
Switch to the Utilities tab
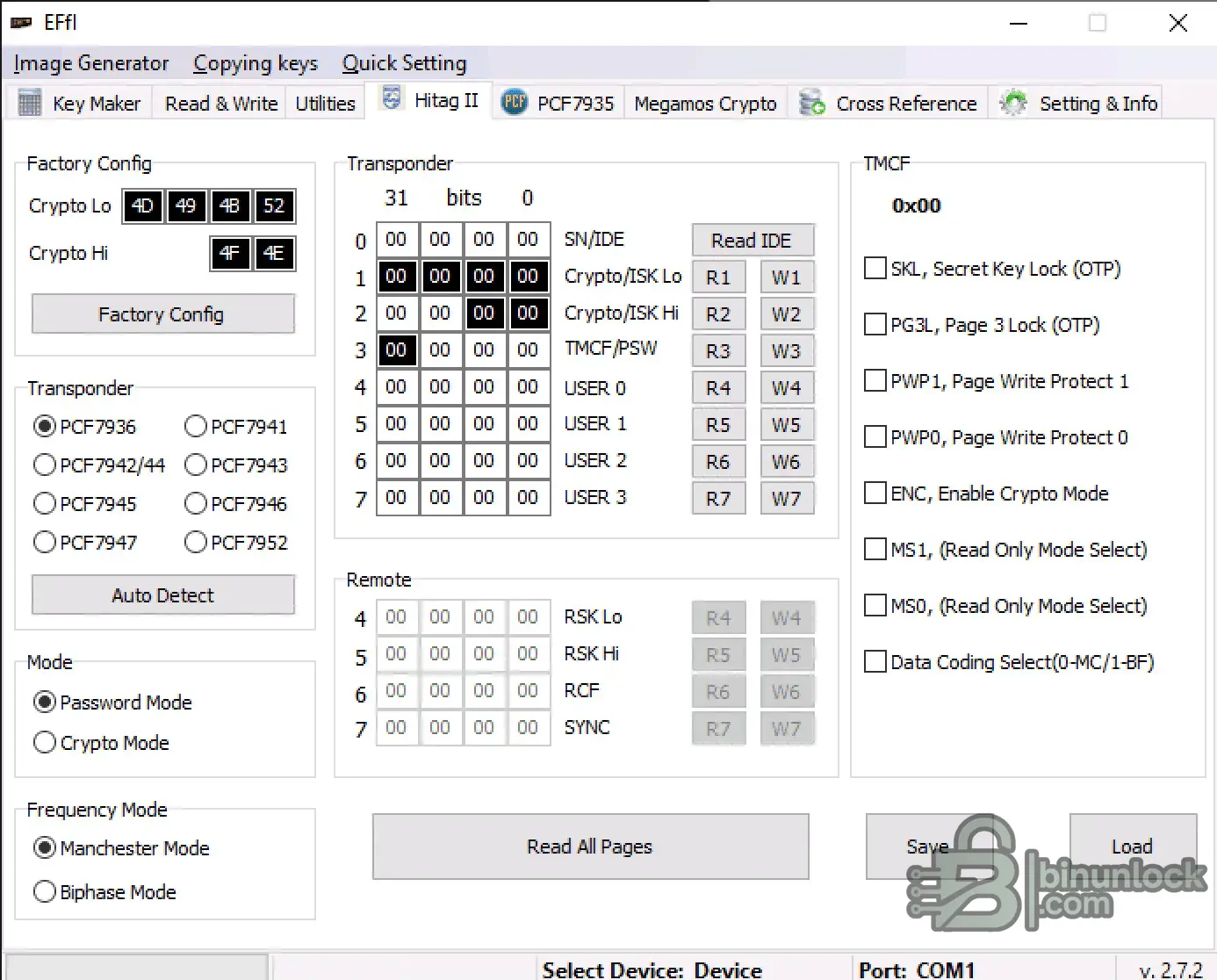325,103
